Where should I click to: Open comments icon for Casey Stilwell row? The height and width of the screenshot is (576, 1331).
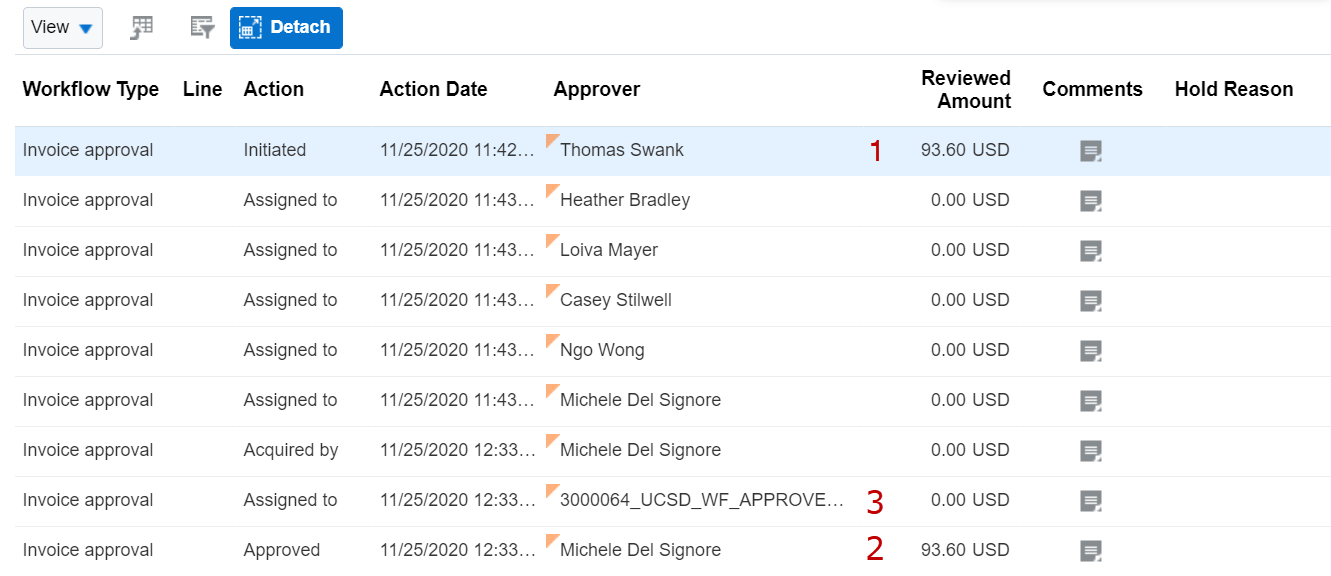tap(1091, 301)
